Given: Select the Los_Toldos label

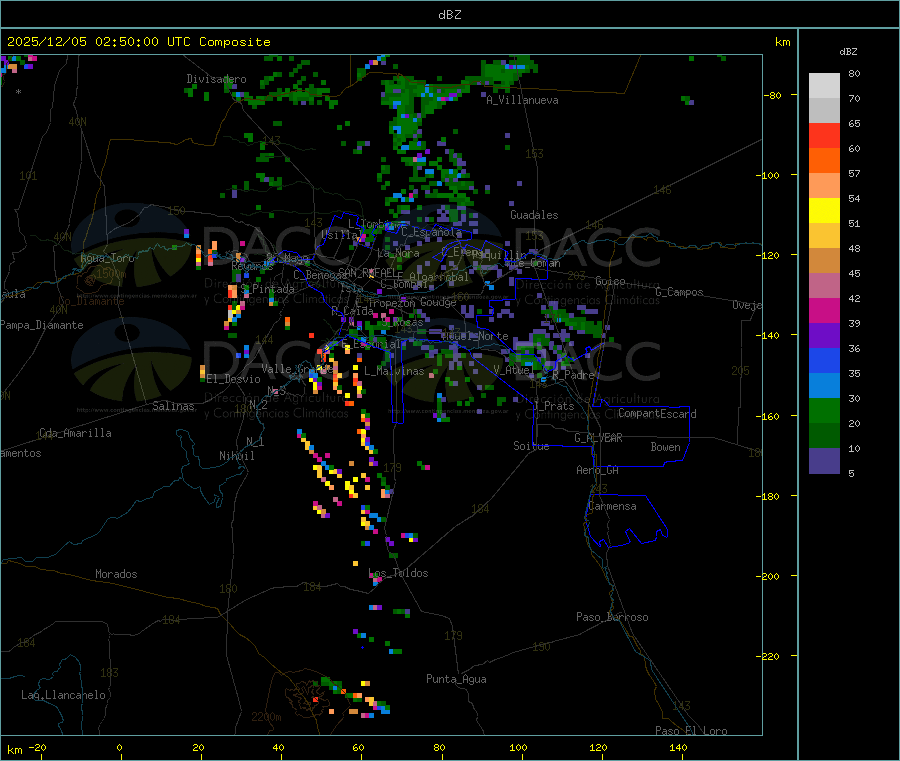Looking at the screenshot, I should 398,573.
